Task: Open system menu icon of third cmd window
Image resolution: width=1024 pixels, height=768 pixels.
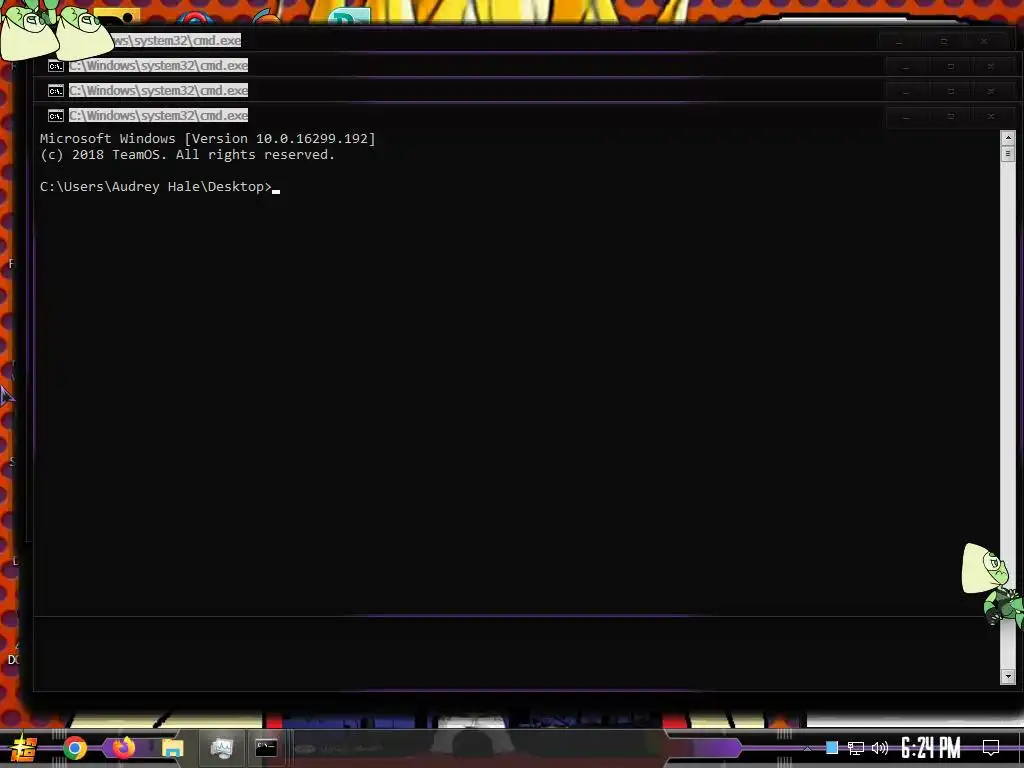Action: (x=56, y=66)
